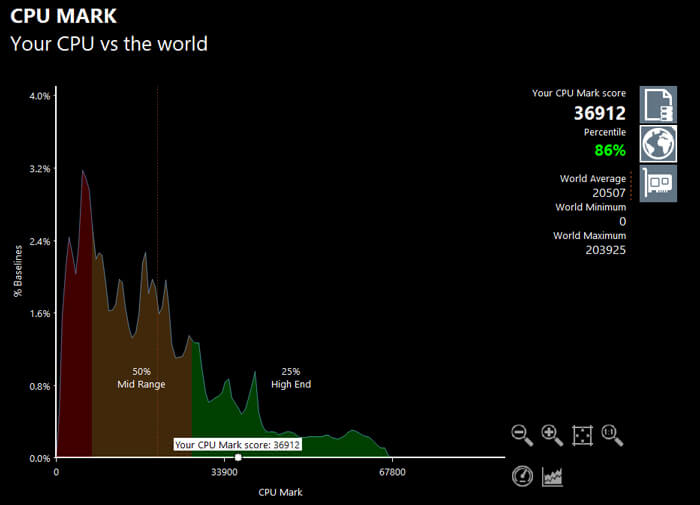Screen dimensions: 700x505
Task: Click the 3.2% y-axis tick label
Action: [x=40, y=169]
